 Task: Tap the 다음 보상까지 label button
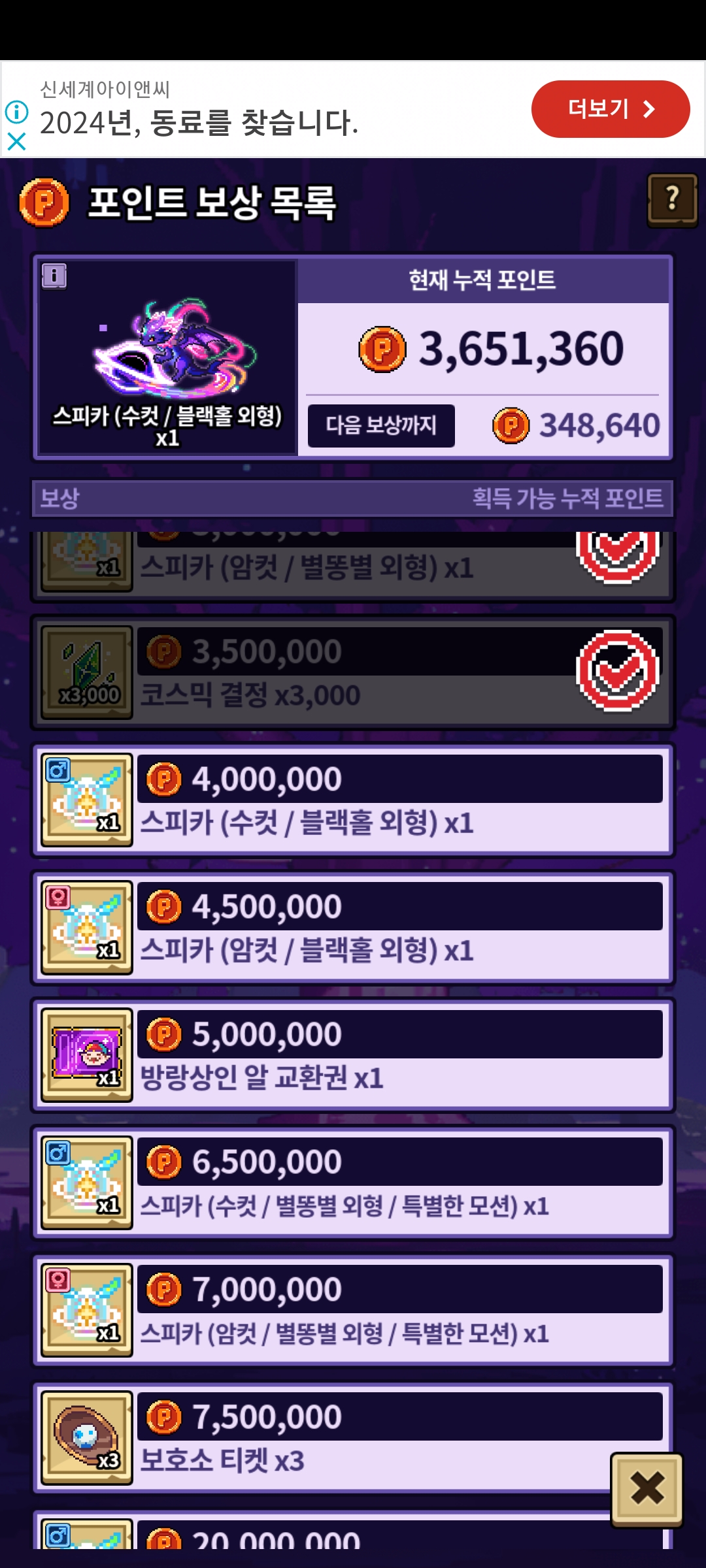pyautogui.click(x=381, y=425)
